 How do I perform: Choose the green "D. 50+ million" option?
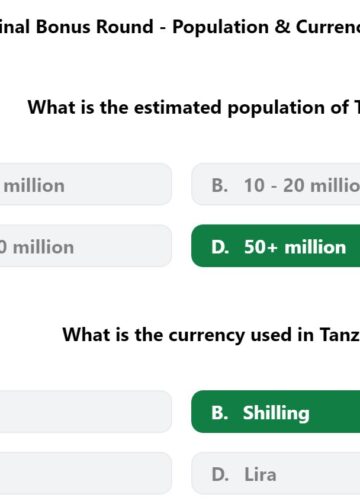tap(276, 246)
